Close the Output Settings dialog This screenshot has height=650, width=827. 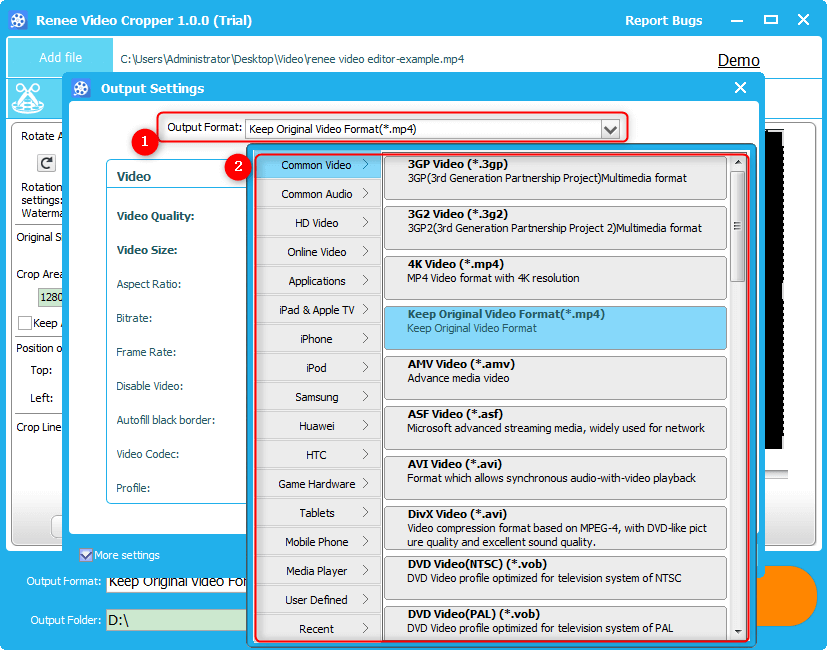tap(740, 88)
